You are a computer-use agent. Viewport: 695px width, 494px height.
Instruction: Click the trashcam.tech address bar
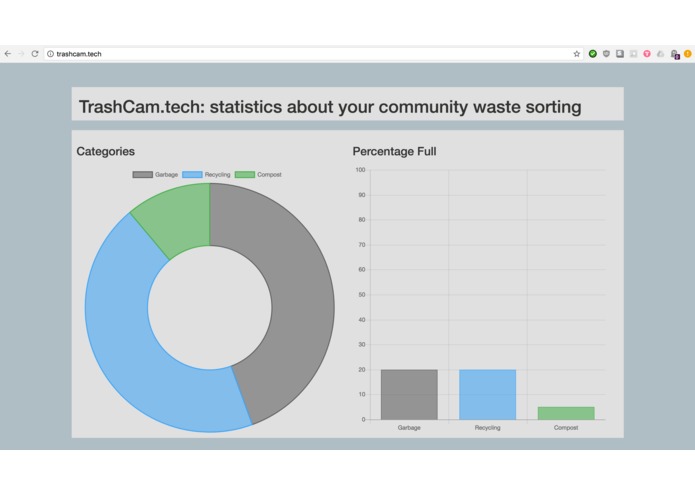[313, 54]
